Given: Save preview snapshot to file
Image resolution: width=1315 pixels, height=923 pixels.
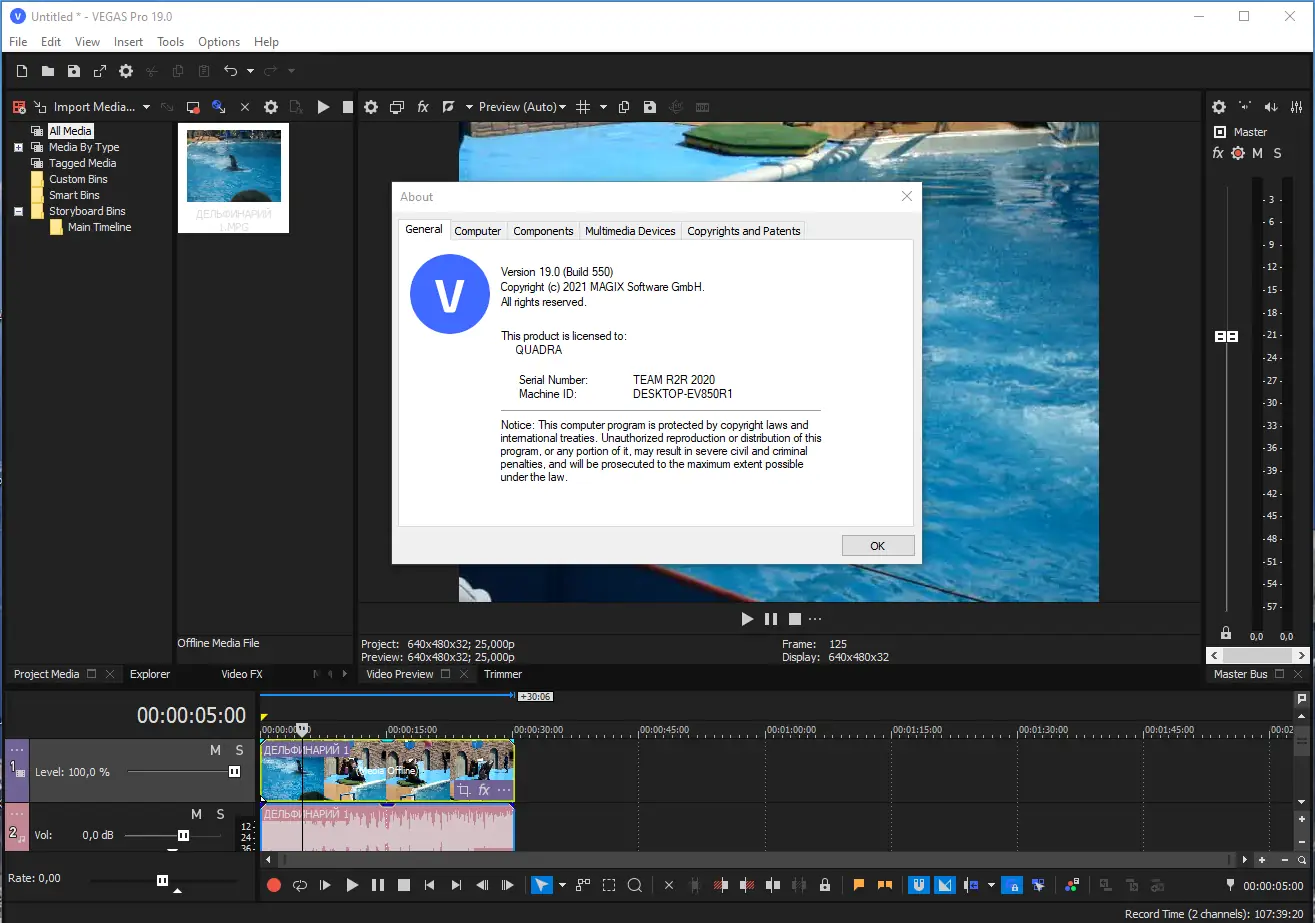Looking at the screenshot, I should 650,107.
